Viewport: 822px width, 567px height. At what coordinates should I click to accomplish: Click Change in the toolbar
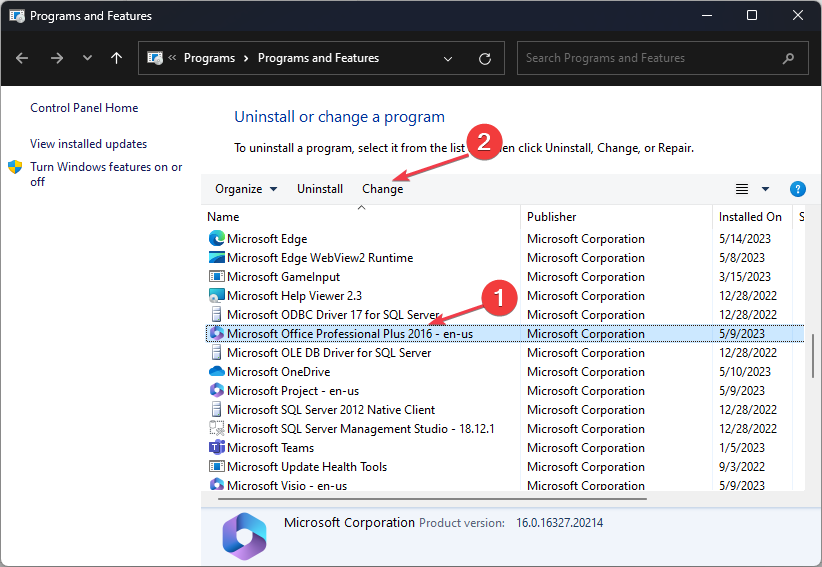pyautogui.click(x=383, y=189)
